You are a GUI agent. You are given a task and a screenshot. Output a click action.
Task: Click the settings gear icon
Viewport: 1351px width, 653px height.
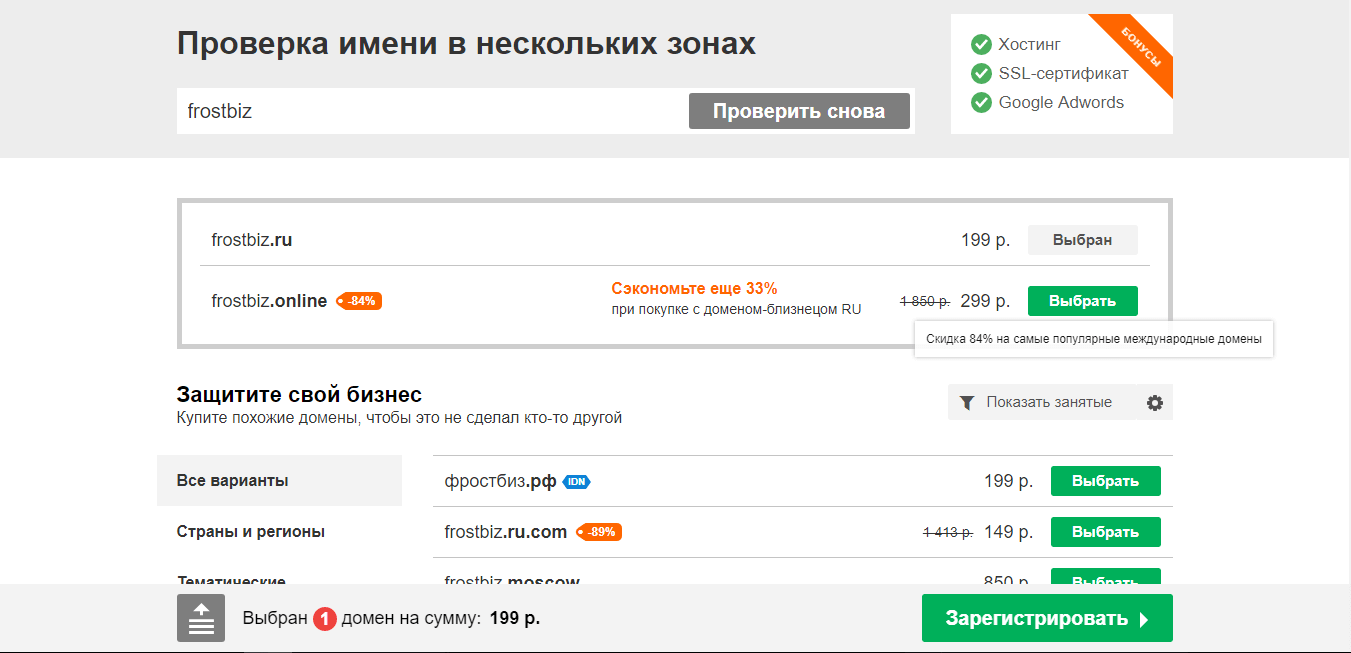tap(1155, 403)
